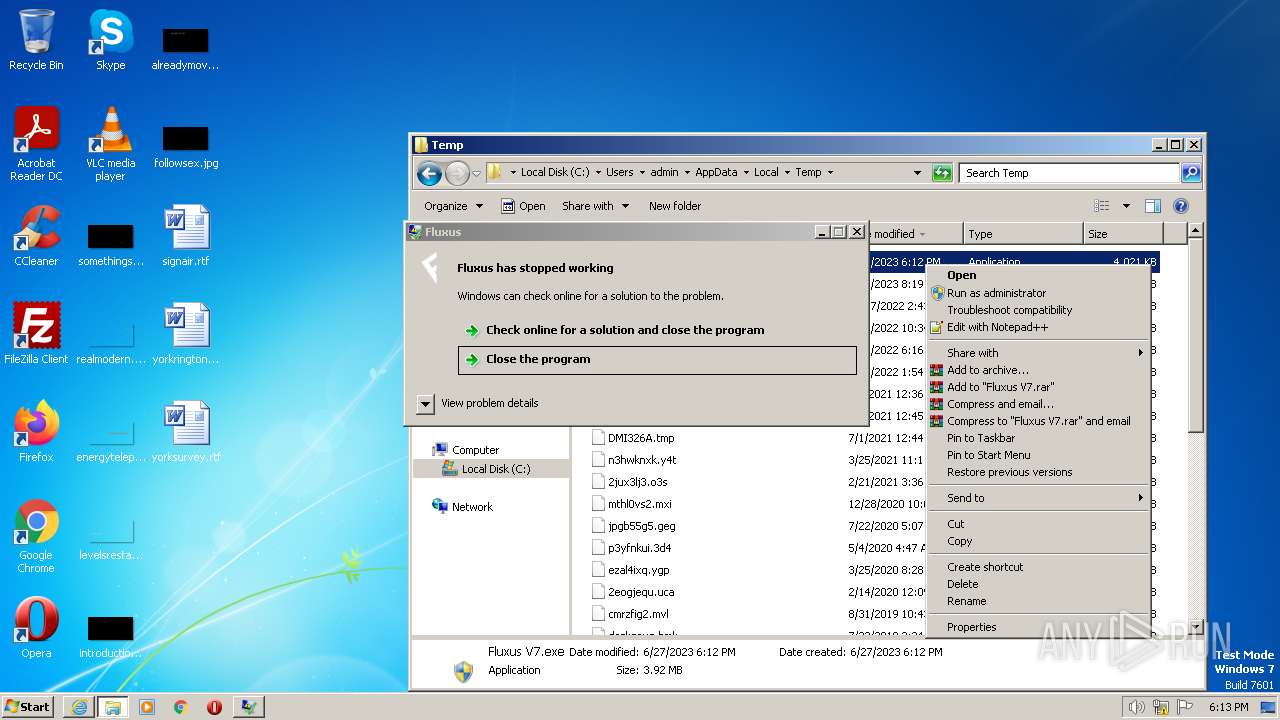The image size is (1280, 720).
Task: Open Action Center flag tray icon
Action: coord(1185,707)
